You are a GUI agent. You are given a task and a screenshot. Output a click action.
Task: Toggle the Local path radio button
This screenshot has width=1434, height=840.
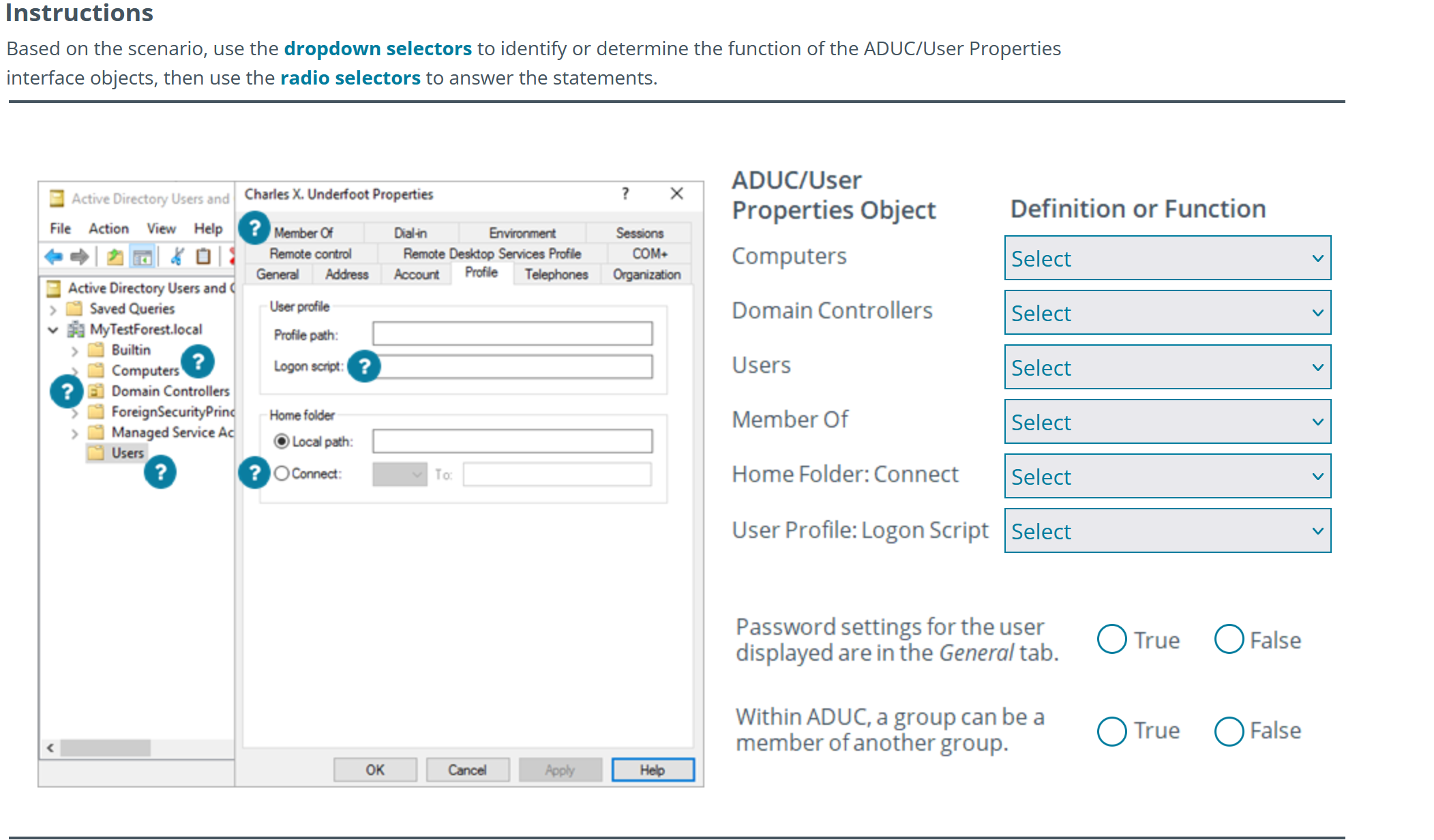tap(282, 441)
